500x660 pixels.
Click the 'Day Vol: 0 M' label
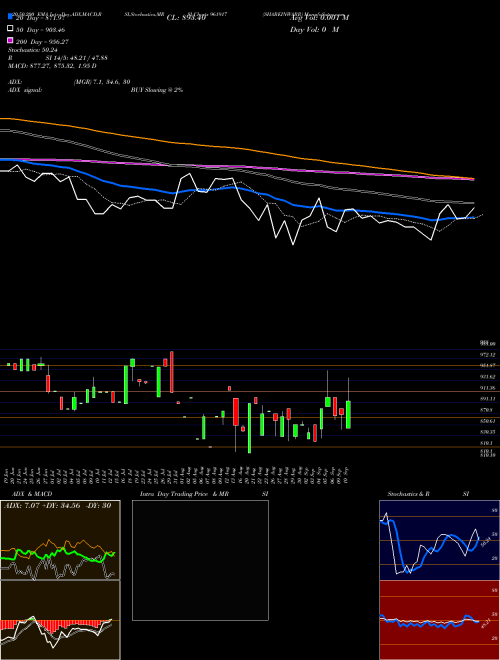314,30
